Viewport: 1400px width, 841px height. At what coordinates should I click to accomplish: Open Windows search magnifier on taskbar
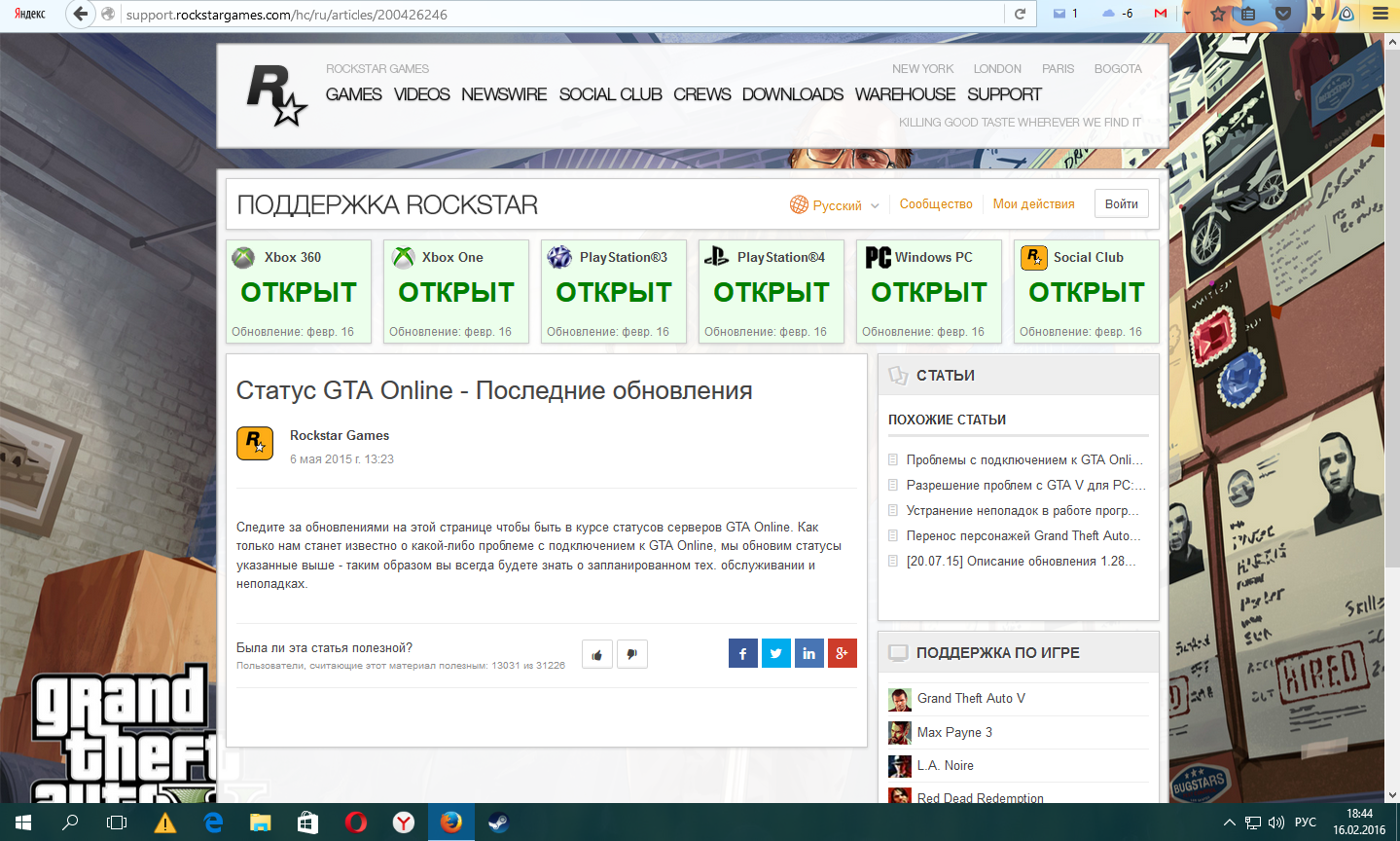(70, 823)
